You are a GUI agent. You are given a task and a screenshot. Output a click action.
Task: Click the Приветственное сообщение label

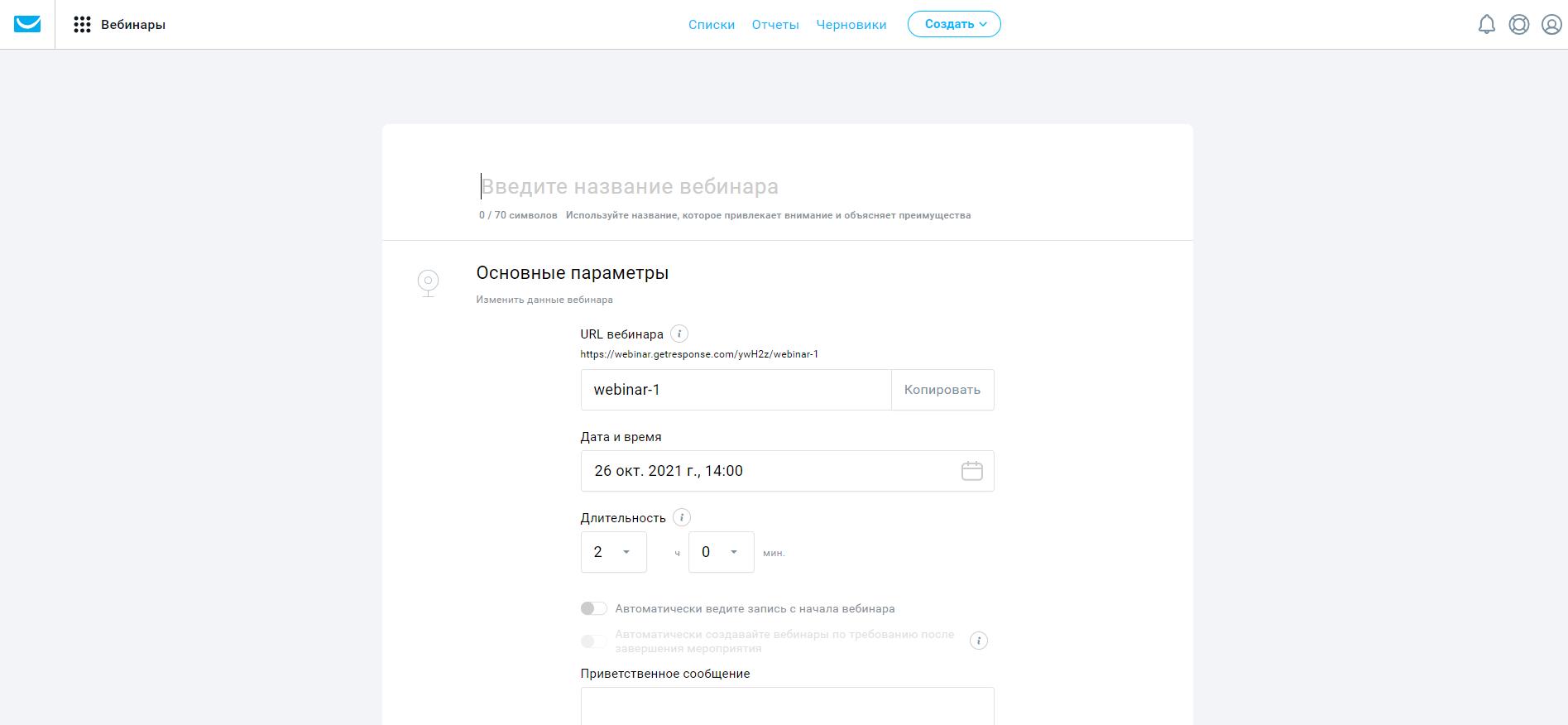(665, 674)
